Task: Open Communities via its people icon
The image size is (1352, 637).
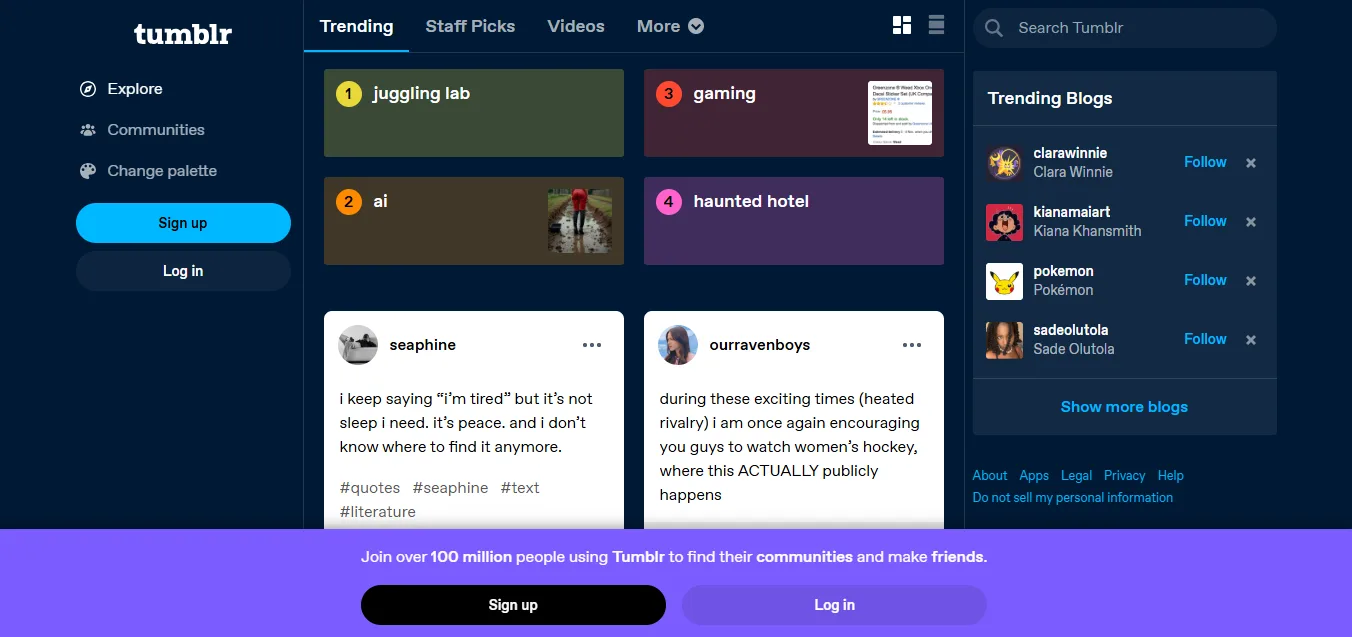Action: point(88,130)
